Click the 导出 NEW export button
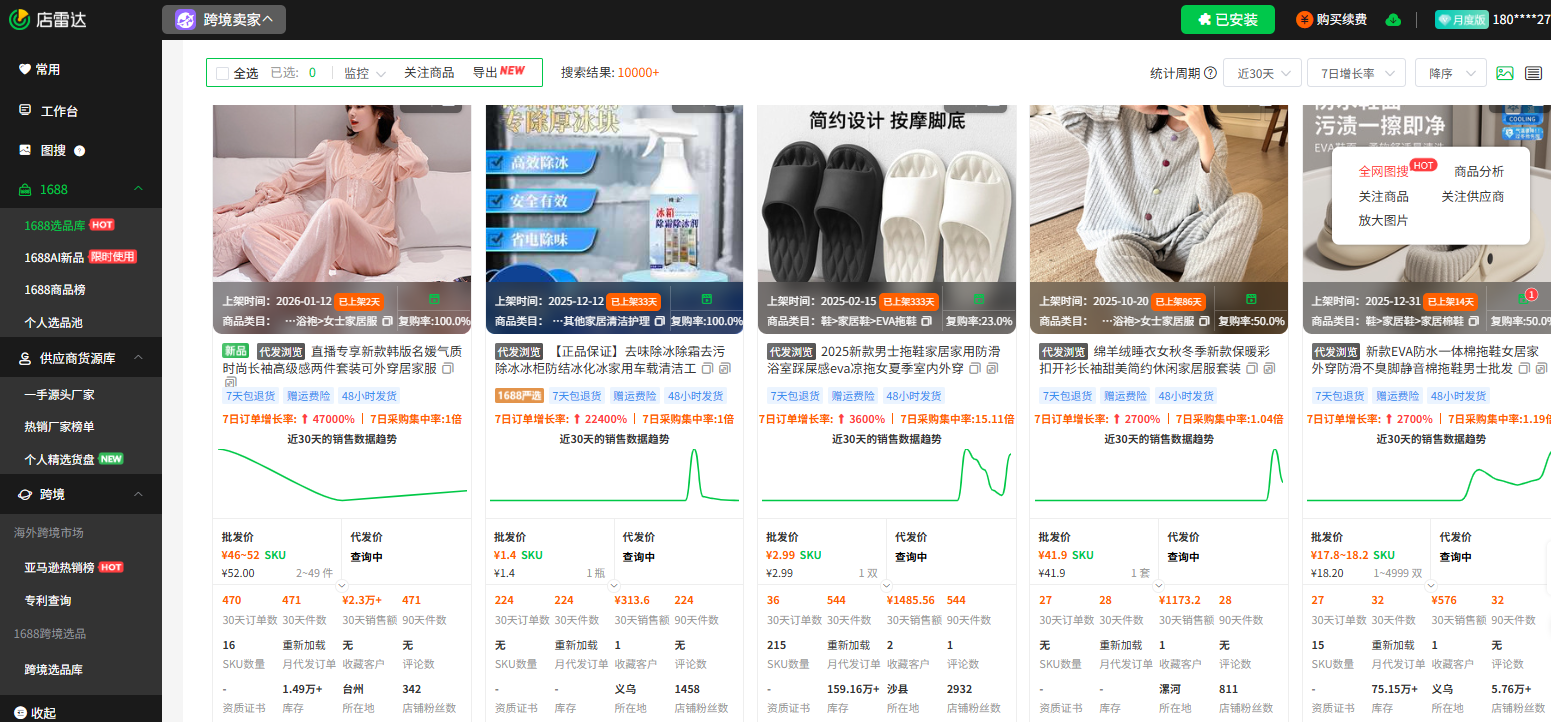This screenshot has width=1551, height=722. click(x=501, y=72)
